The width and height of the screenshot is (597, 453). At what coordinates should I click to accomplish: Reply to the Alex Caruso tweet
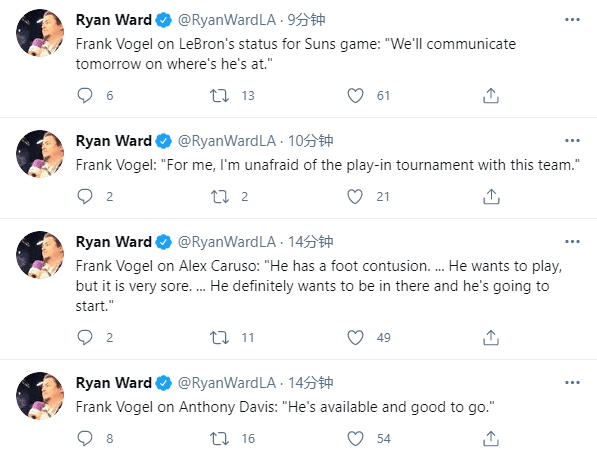[x=85, y=337]
